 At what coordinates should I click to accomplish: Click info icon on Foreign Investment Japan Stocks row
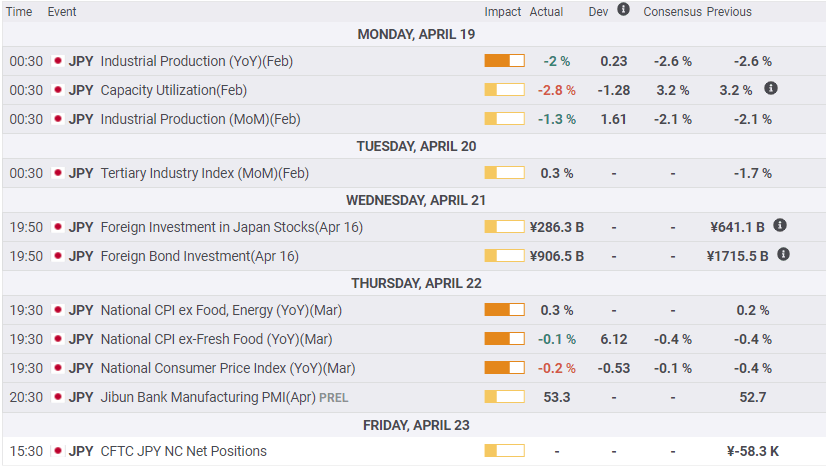pyautogui.click(x=780, y=226)
